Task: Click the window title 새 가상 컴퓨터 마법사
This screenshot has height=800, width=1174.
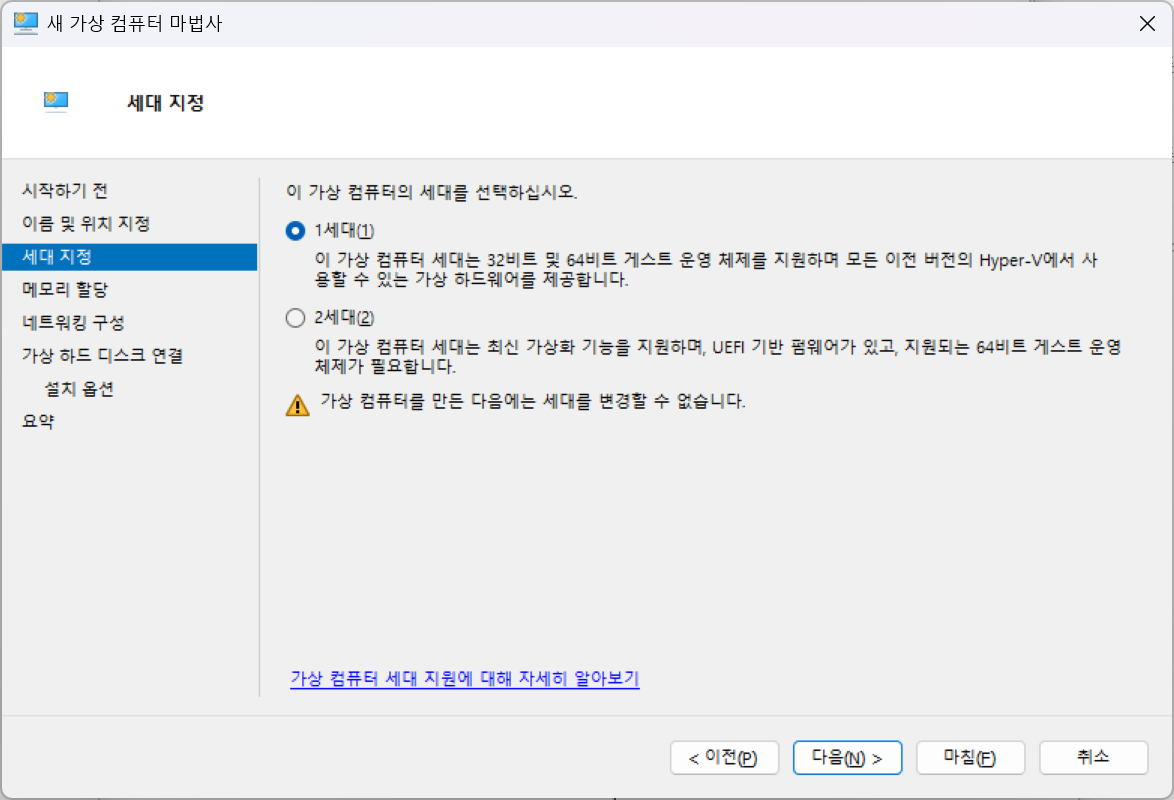Action: [135, 23]
